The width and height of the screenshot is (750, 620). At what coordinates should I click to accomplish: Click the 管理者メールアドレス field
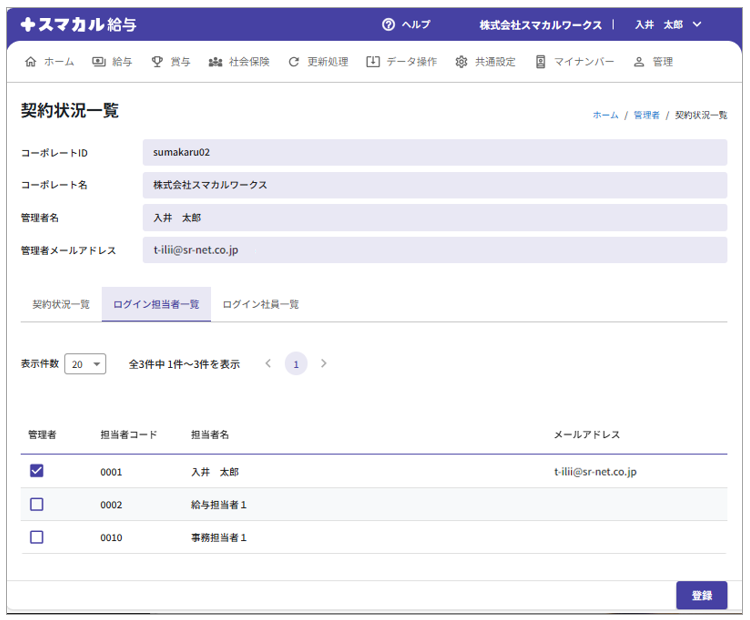434,250
